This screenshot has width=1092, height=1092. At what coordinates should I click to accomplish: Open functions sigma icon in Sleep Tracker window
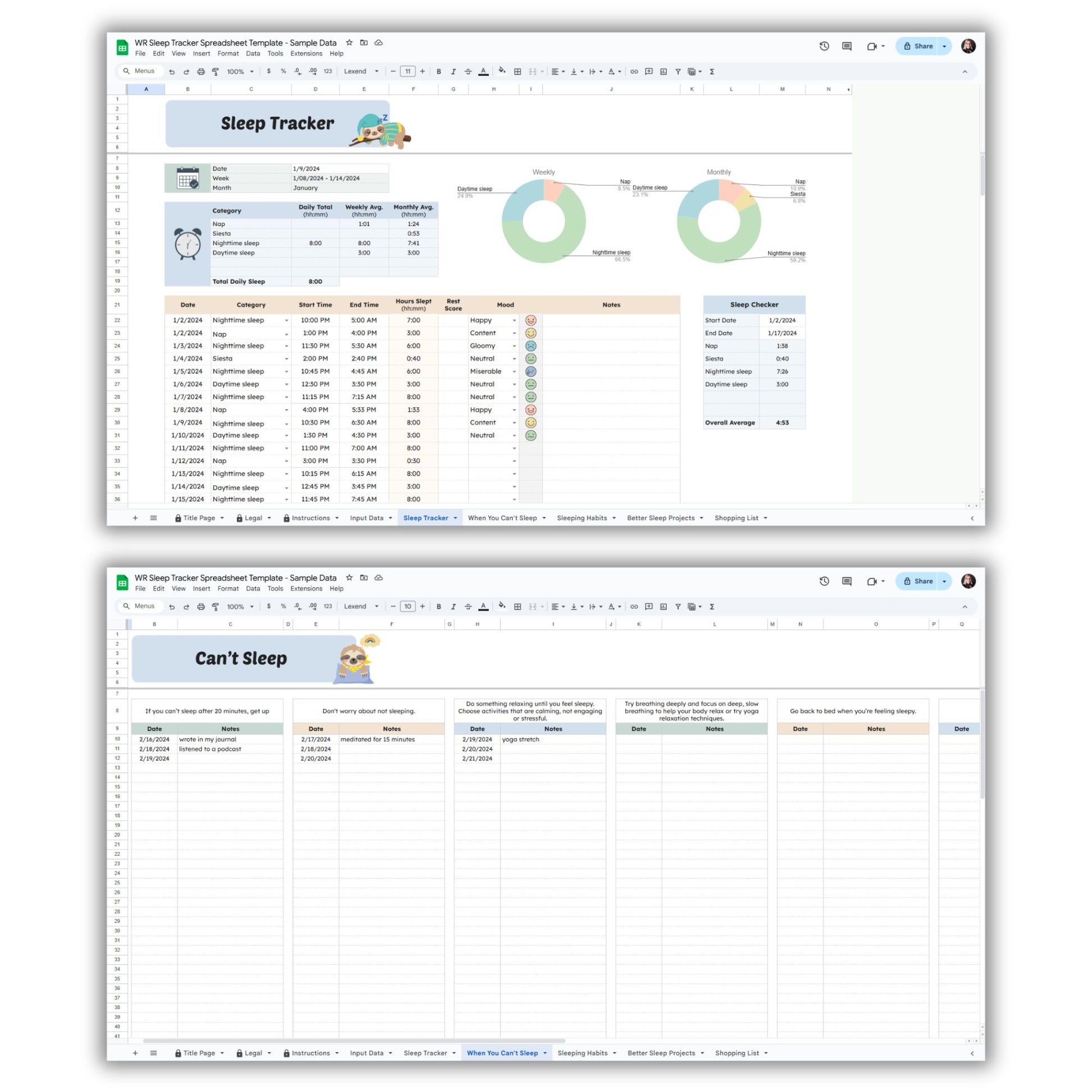coord(712,72)
